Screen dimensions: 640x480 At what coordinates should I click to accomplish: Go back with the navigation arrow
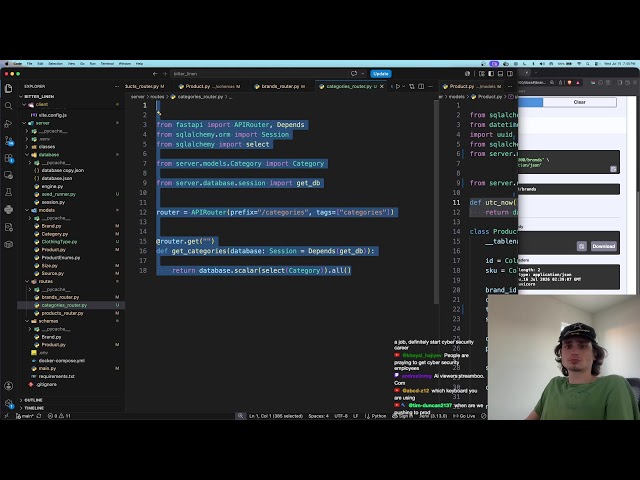click(155, 74)
